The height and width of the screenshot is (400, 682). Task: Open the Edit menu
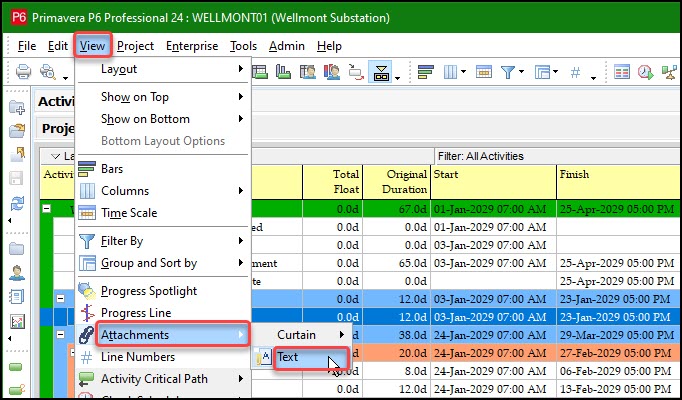point(58,46)
